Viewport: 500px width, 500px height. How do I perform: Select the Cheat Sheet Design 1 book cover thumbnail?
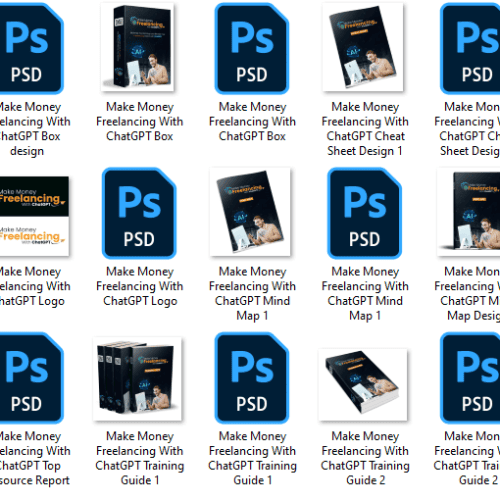363,47
